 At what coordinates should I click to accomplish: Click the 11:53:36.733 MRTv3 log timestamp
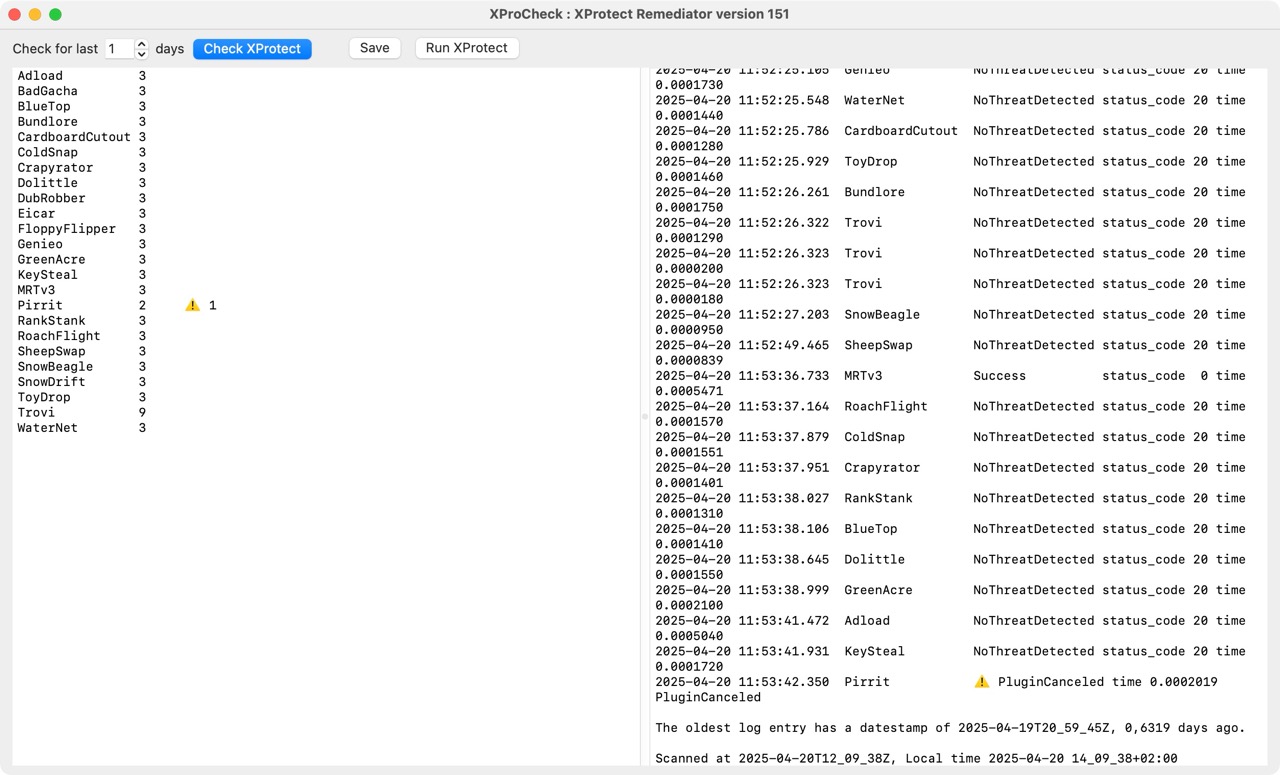tap(742, 376)
